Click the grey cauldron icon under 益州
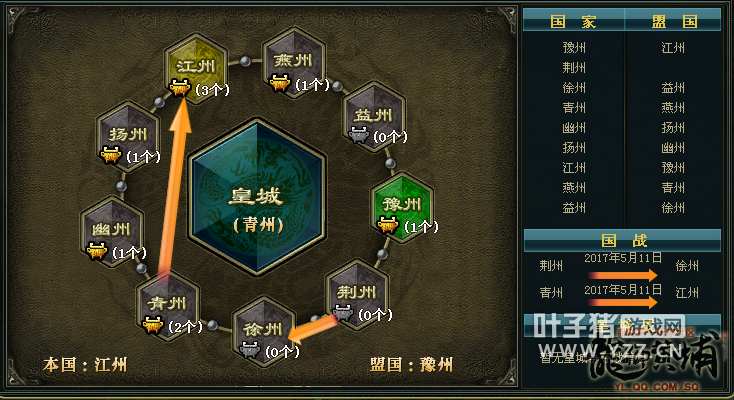This screenshot has width=734, height=400. click(x=359, y=135)
